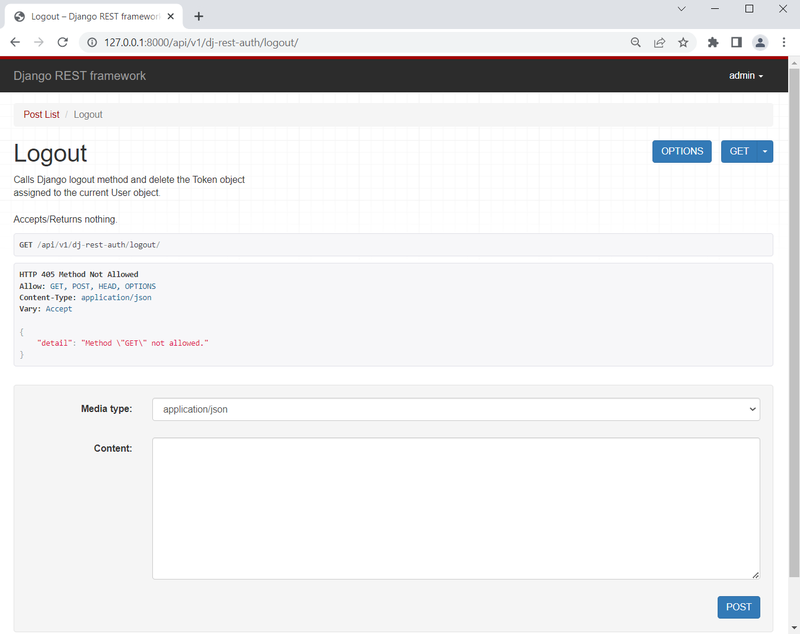Click the page vertical scrollbar
Viewport: 800px width, 634px height.
coord(794,322)
